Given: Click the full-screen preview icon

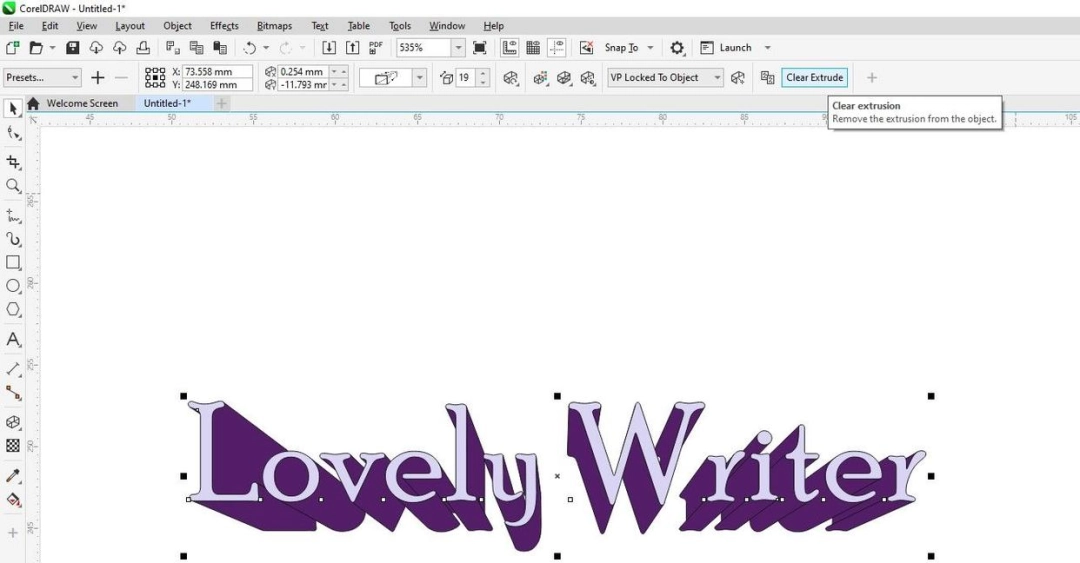Looking at the screenshot, I should [480, 48].
